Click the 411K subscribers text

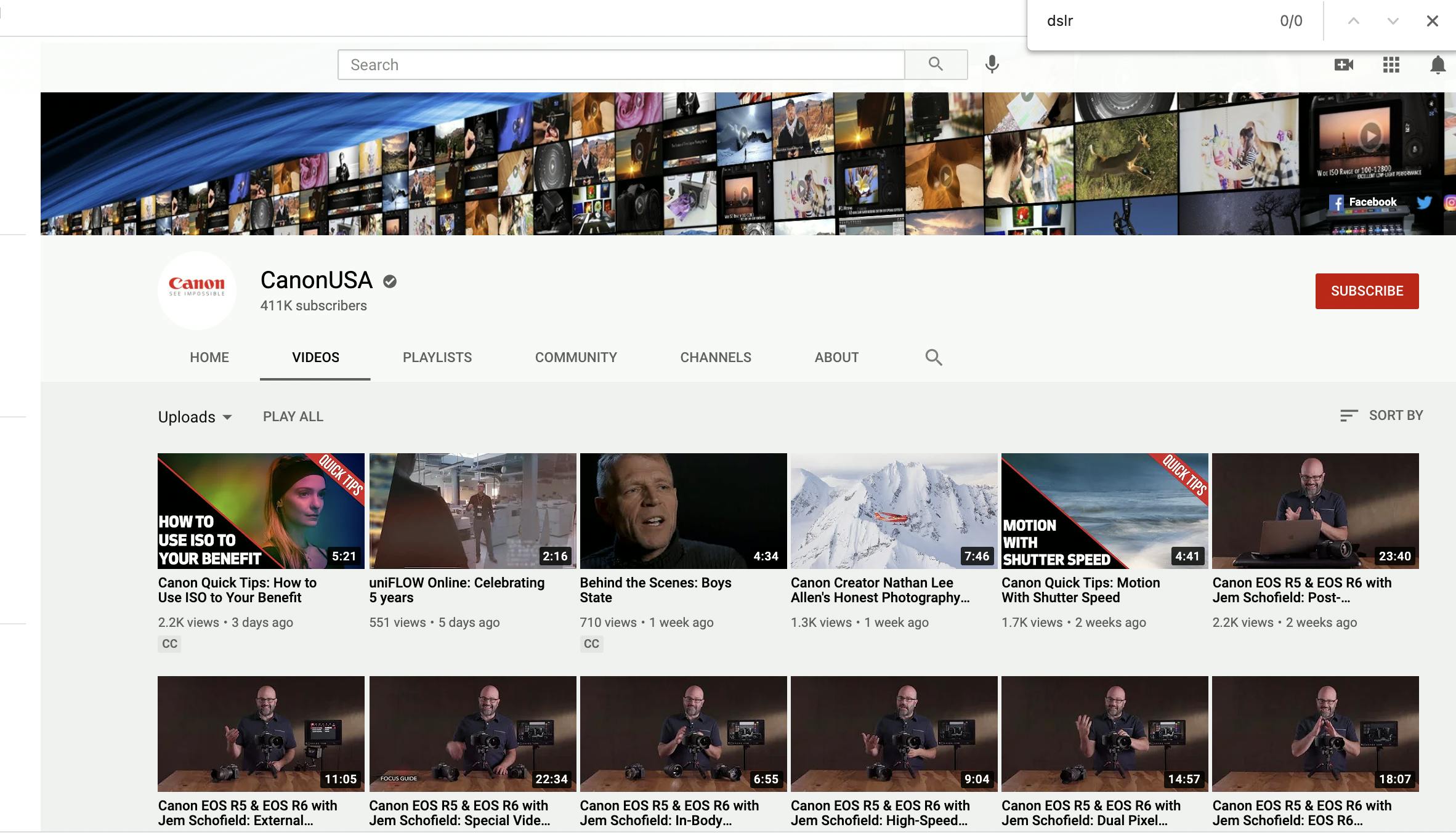(313, 305)
